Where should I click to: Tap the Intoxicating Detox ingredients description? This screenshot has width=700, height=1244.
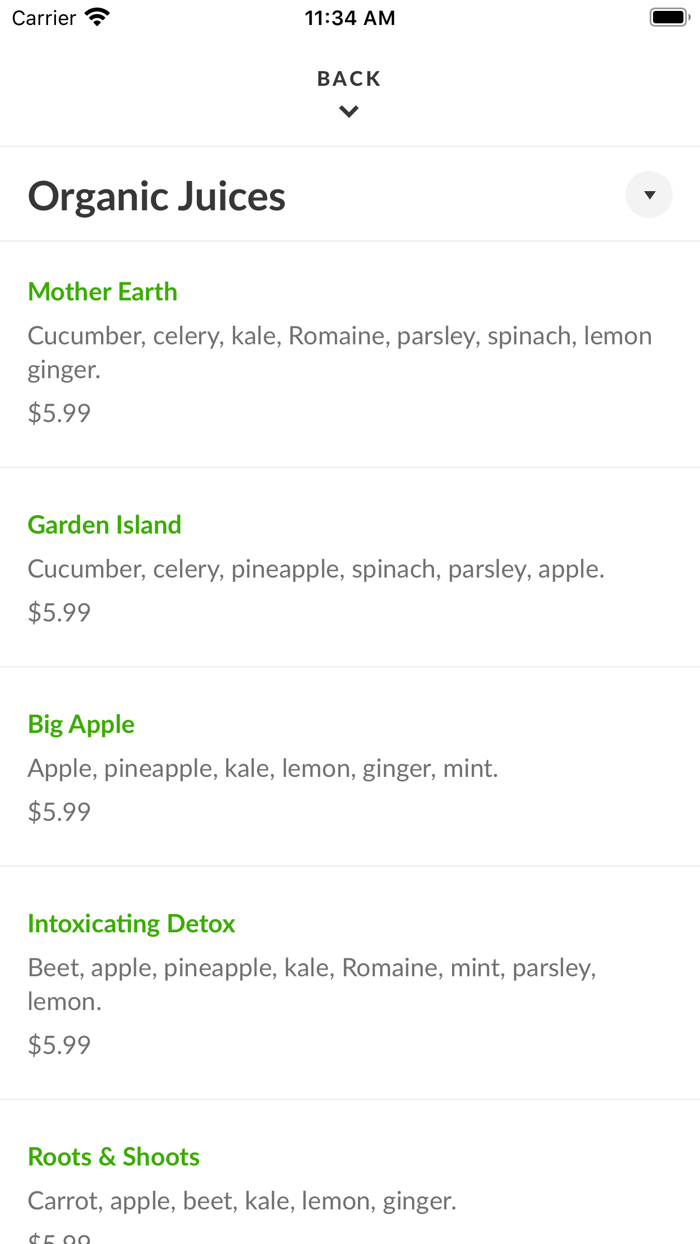click(x=311, y=984)
